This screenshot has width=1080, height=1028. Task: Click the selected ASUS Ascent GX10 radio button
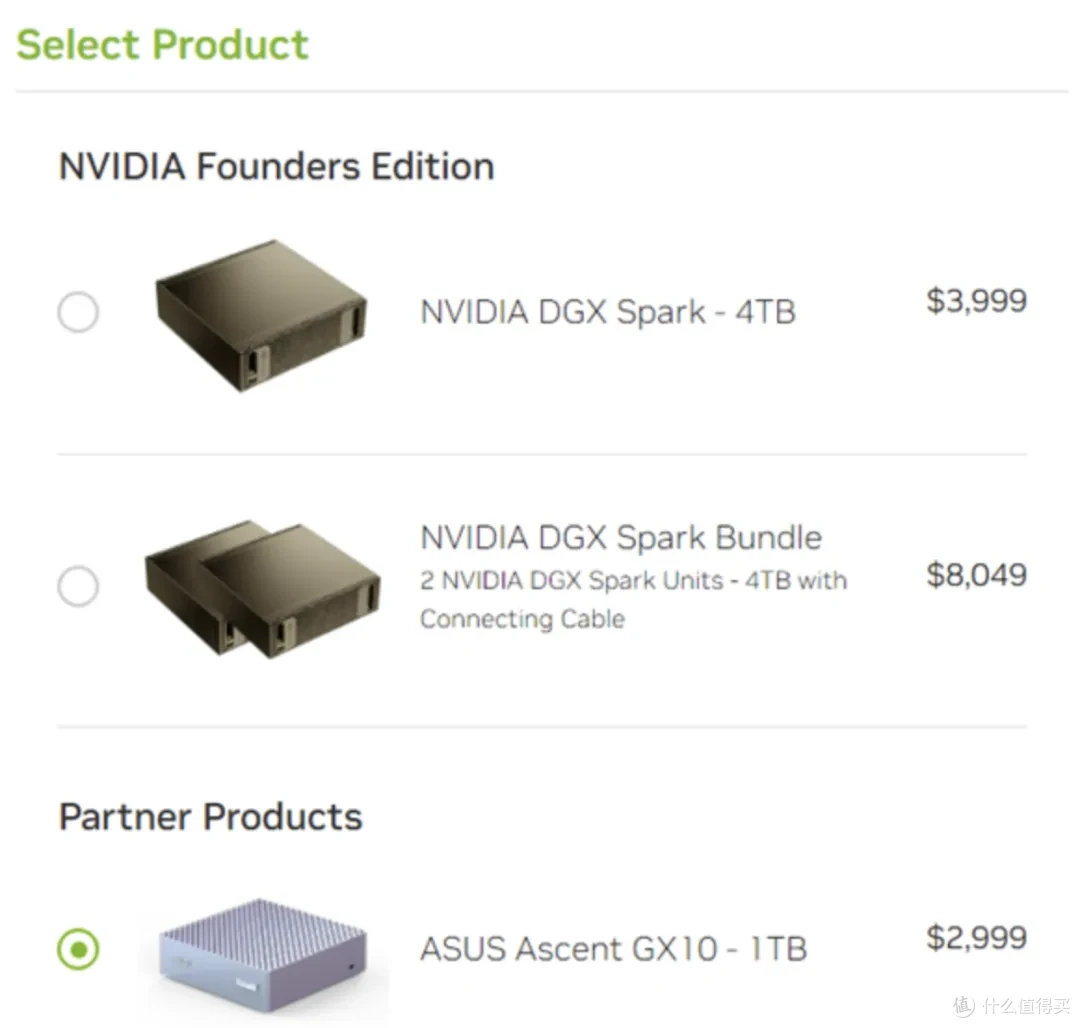[x=78, y=949]
